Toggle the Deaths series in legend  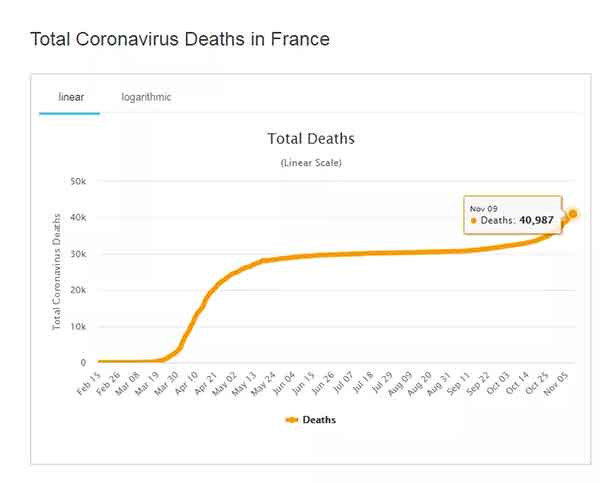pyautogui.click(x=311, y=420)
